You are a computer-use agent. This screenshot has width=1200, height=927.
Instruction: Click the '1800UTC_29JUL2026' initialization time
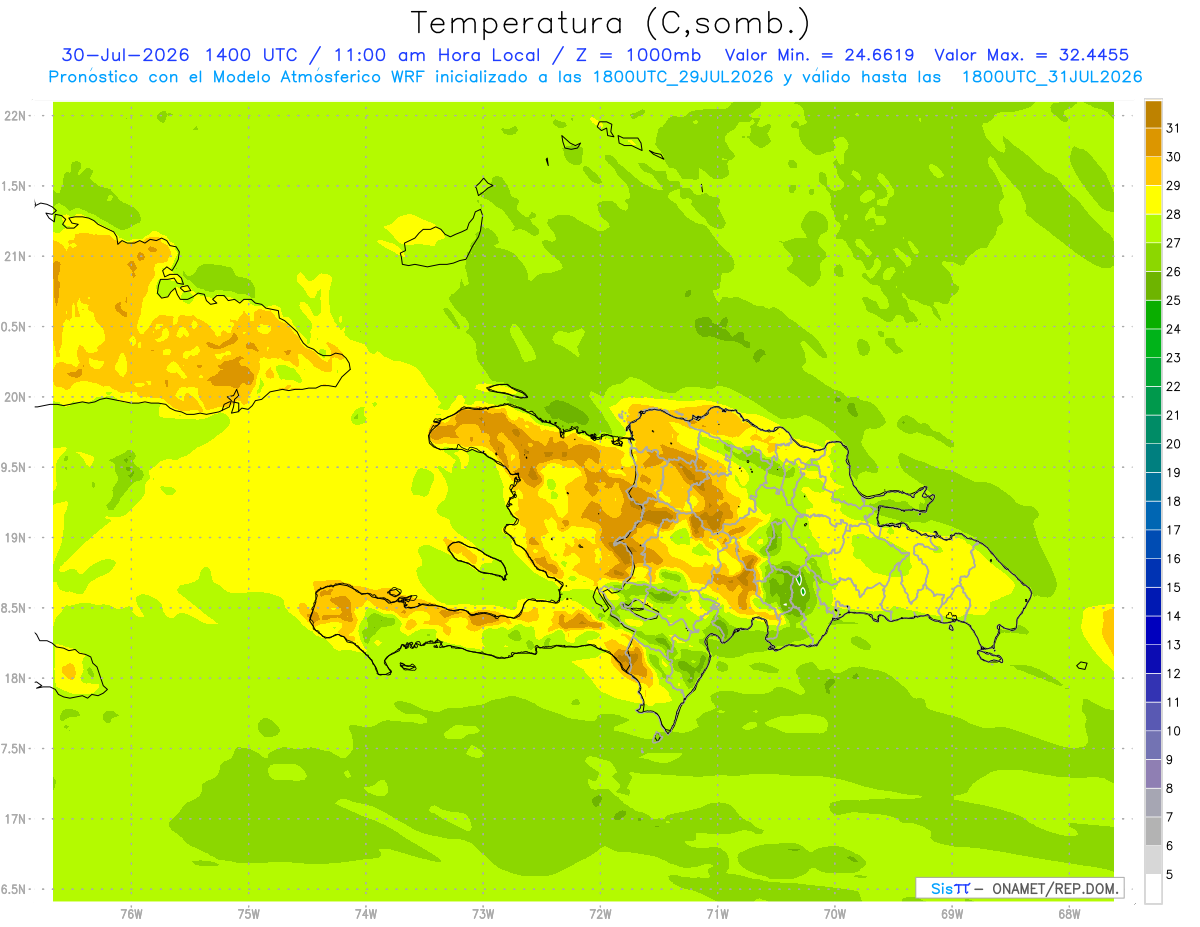coord(684,77)
